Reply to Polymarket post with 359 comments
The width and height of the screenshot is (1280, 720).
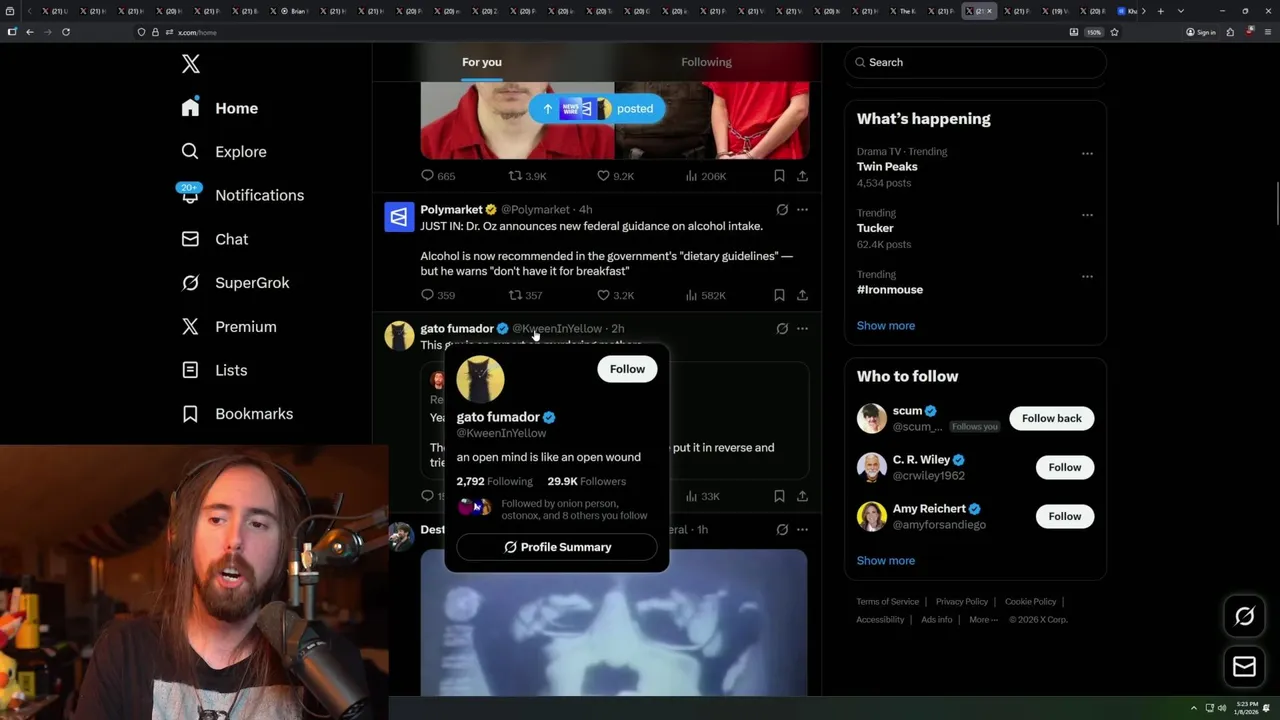(x=438, y=295)
